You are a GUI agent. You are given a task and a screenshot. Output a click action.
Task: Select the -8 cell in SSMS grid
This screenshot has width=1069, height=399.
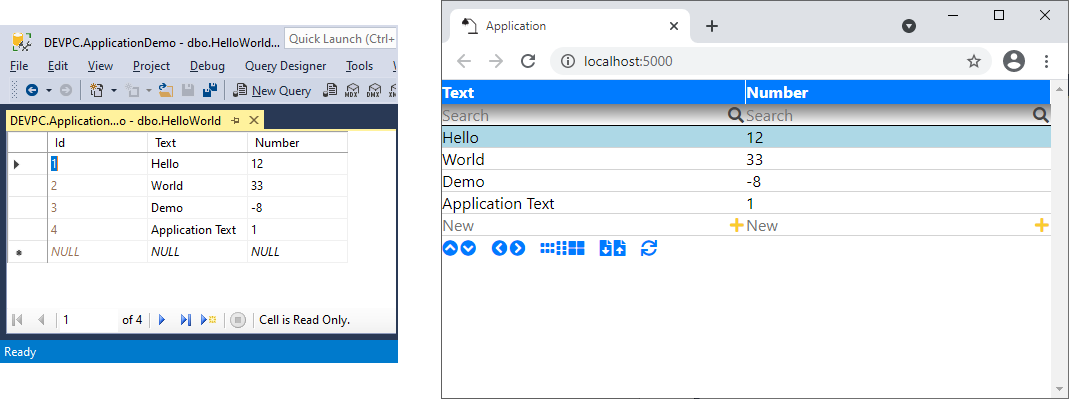(297, 207)
